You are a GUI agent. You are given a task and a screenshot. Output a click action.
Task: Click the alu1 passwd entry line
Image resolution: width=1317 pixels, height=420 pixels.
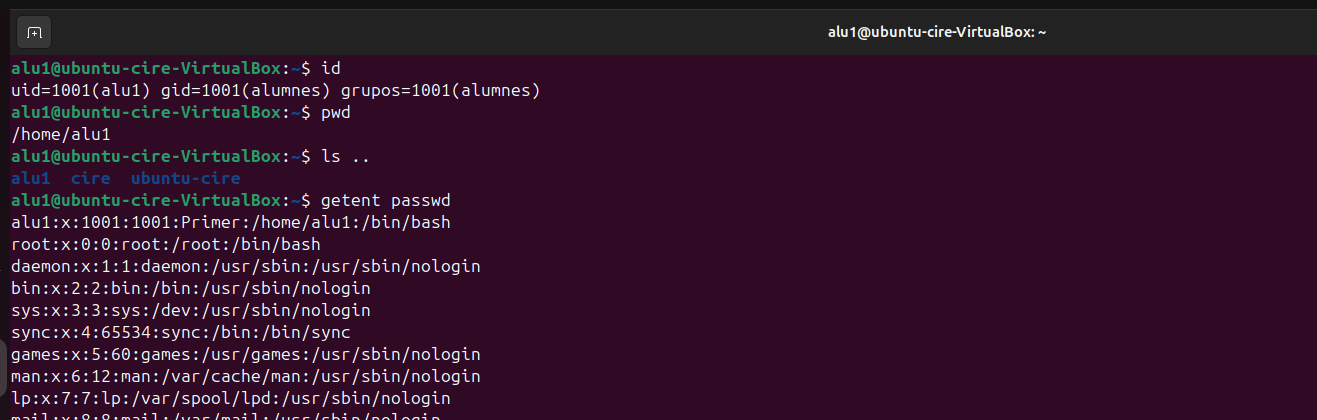point(230,222)
